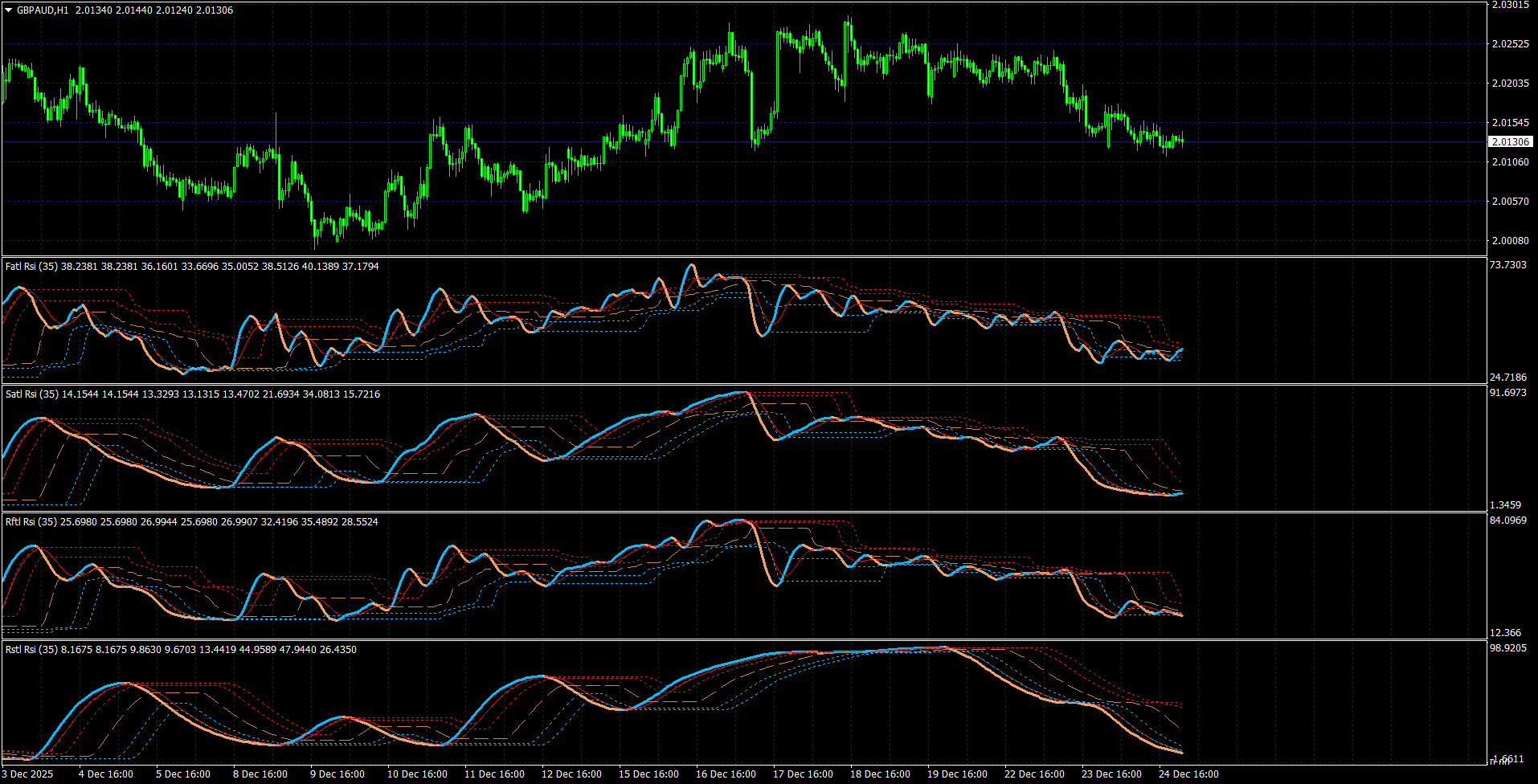Click the 23 Dec 16:00 time label

[1111, 774]
